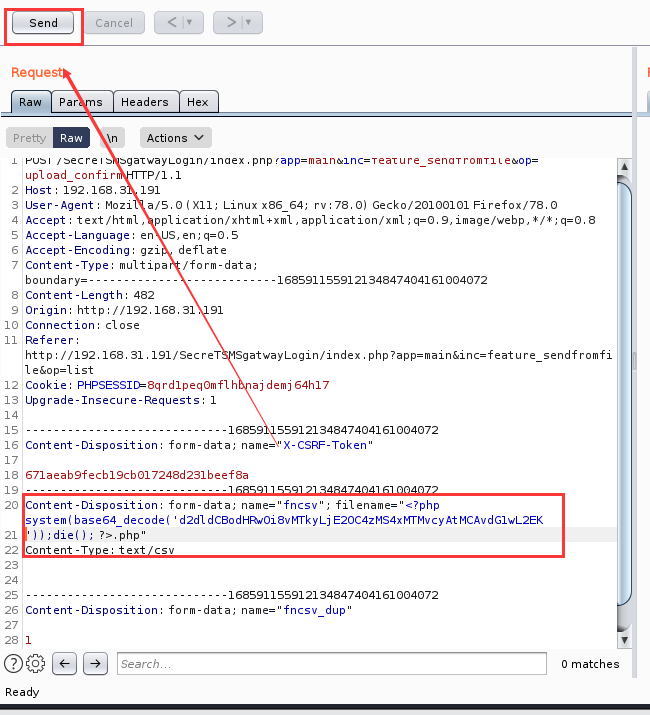The width and height of the screenshot is (650, 715).
Task: Click the Accept-Encoding header line
Action: point(126,250)
